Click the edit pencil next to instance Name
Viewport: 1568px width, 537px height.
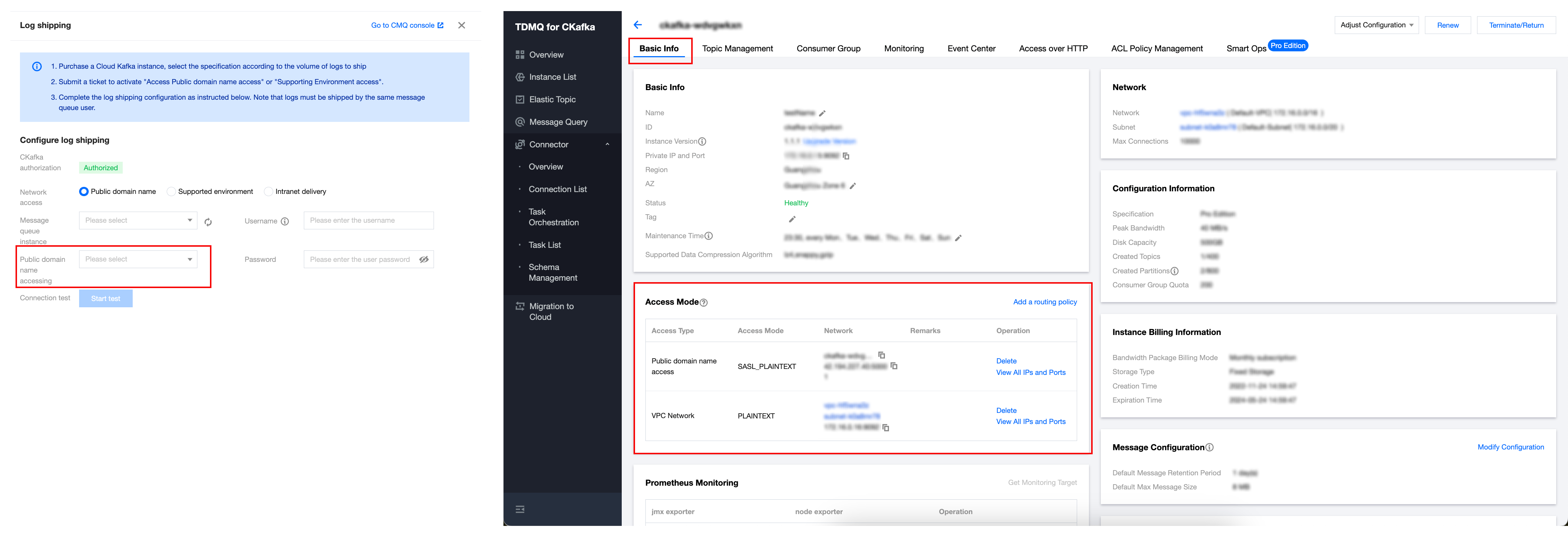point(822,113)
